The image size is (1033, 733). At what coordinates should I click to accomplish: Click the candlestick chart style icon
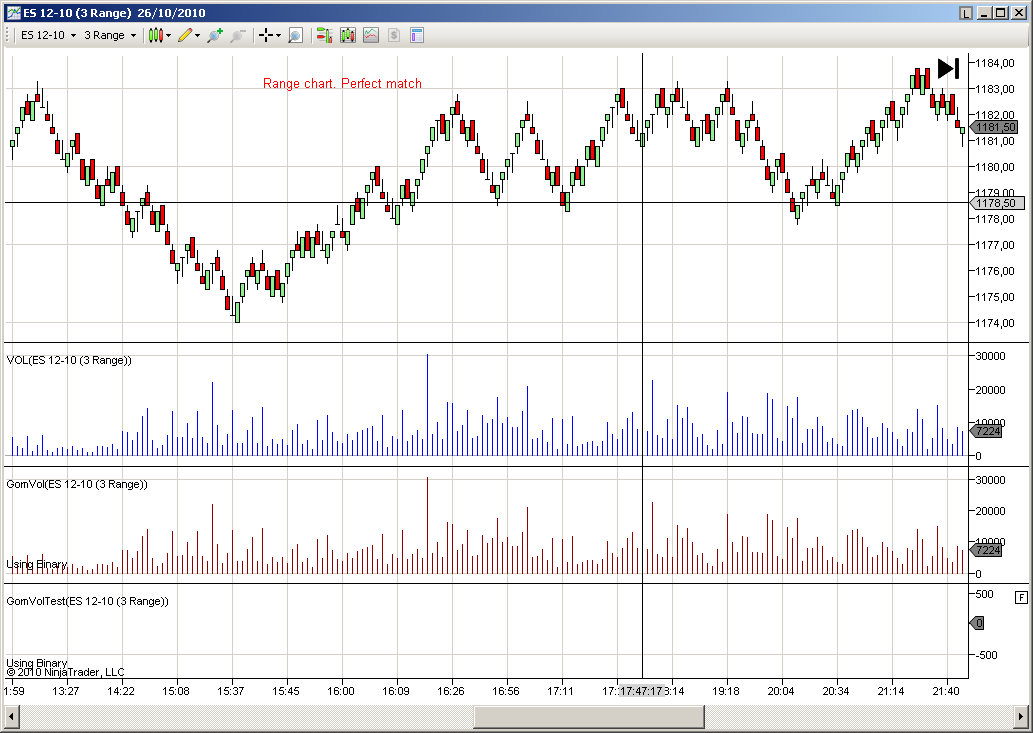pyautogui.click(x=155, y=36)
